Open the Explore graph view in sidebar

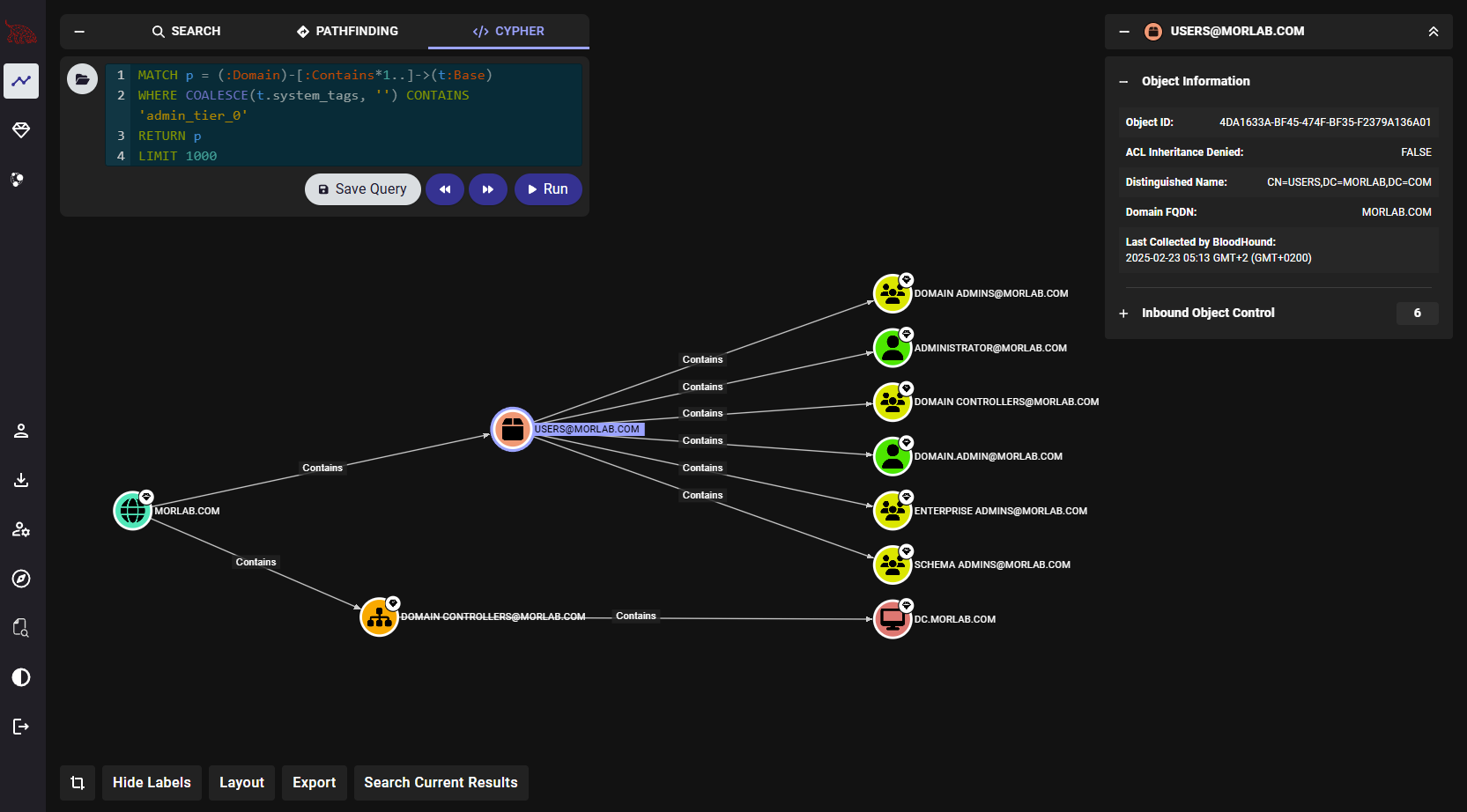point(21,81)
